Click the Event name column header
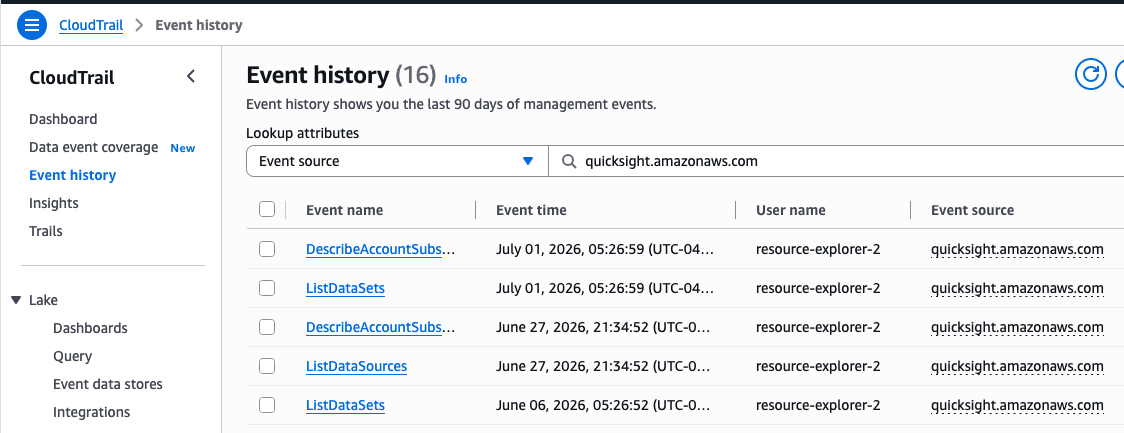 pos(344,210)
